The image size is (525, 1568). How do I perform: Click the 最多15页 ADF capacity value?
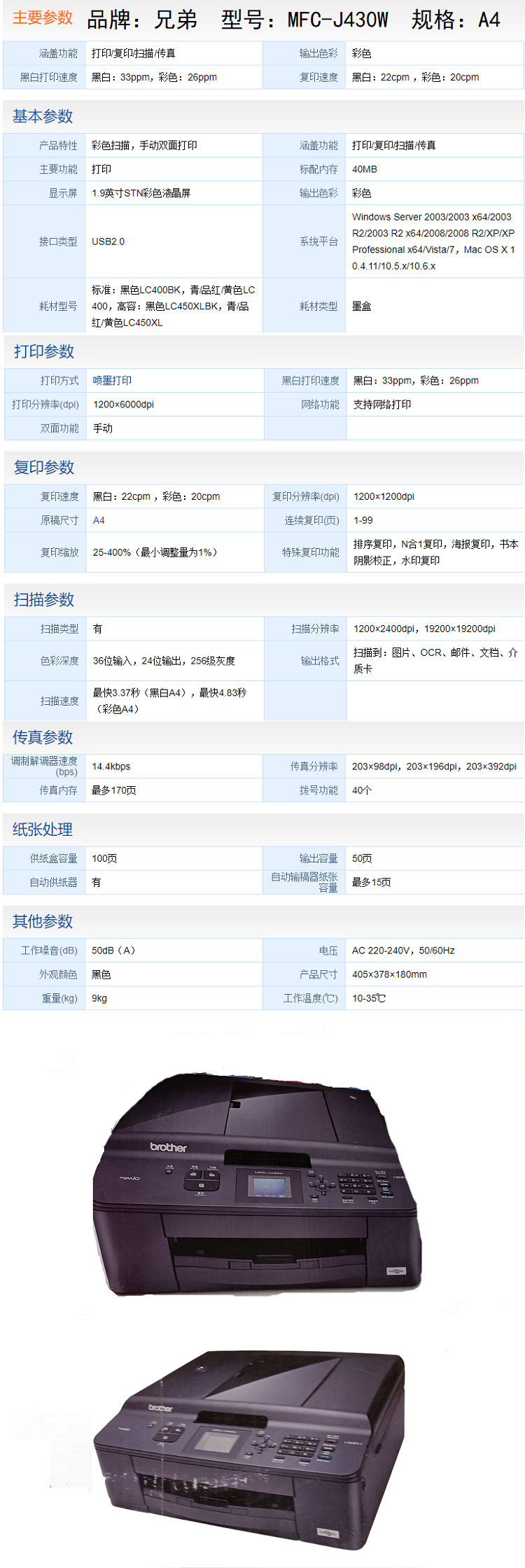(371, 882)
